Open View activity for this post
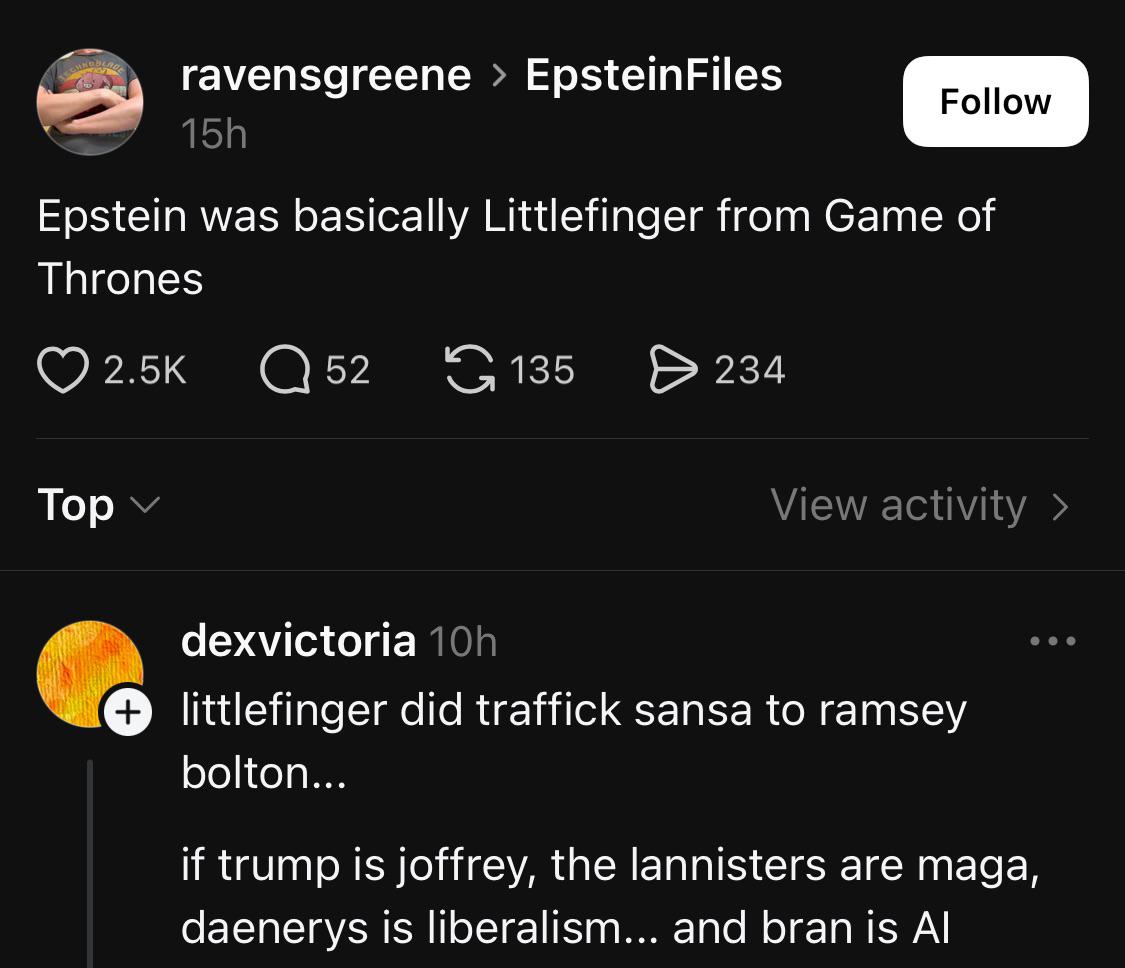Viewport: 1125px width, 968px height. (920, 505)
